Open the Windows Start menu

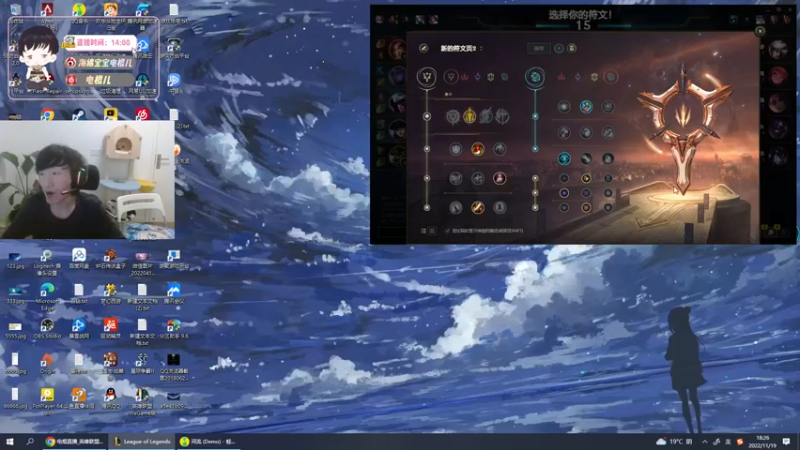tap(10, 441)
